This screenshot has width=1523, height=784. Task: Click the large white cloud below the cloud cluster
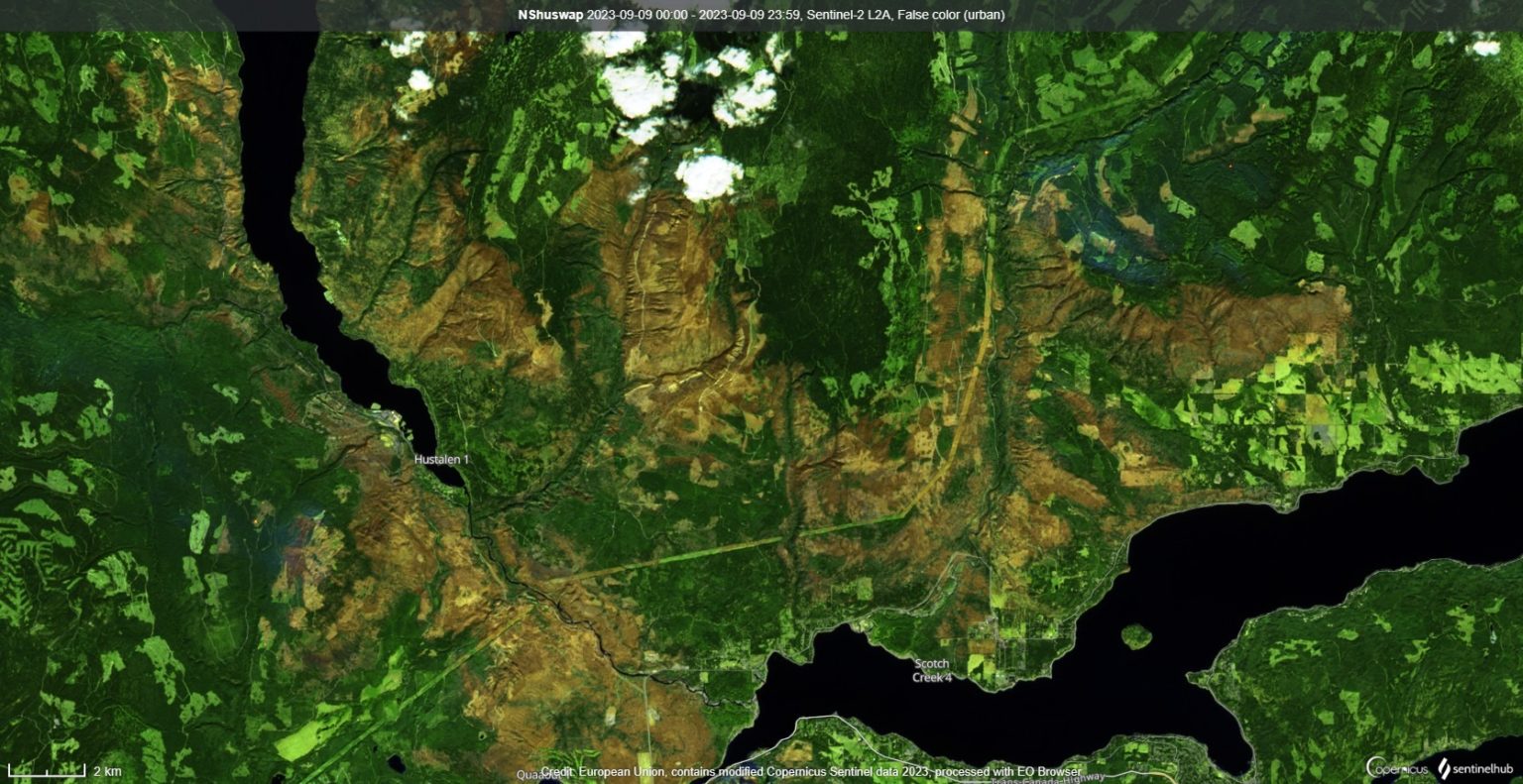(x=709, y=176)
